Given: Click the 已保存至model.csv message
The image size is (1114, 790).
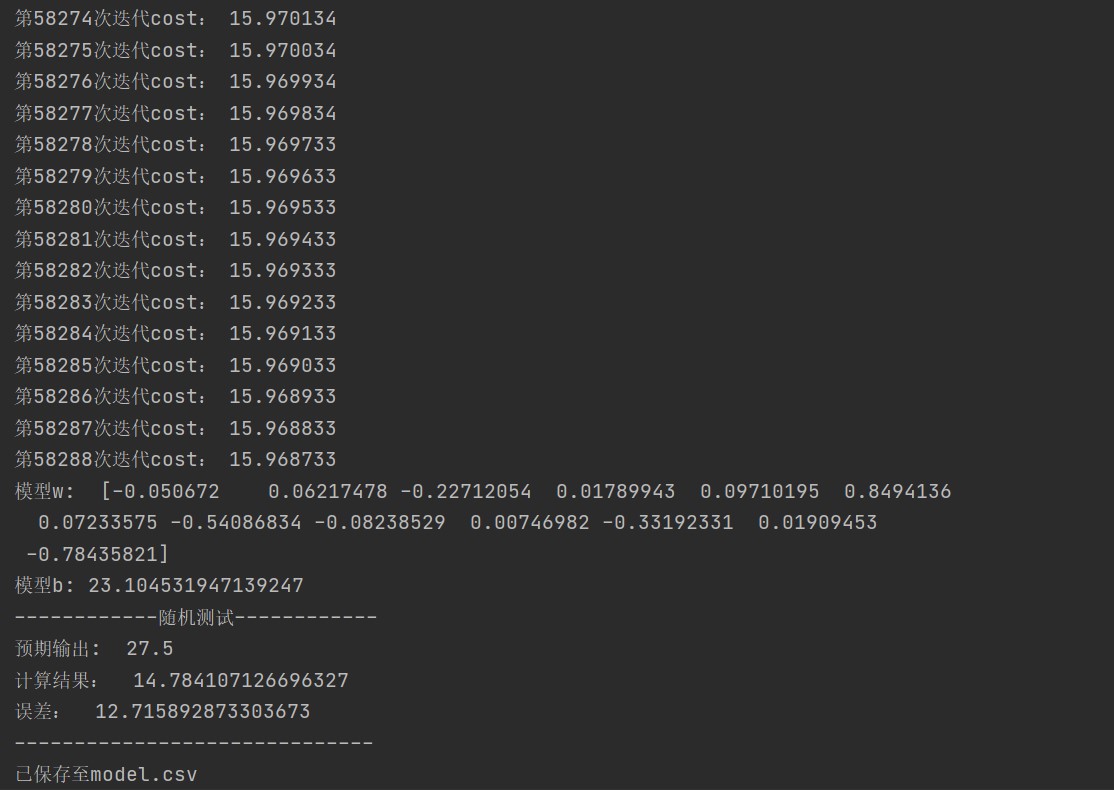Looking at the screenshot, I should point(106,774).
